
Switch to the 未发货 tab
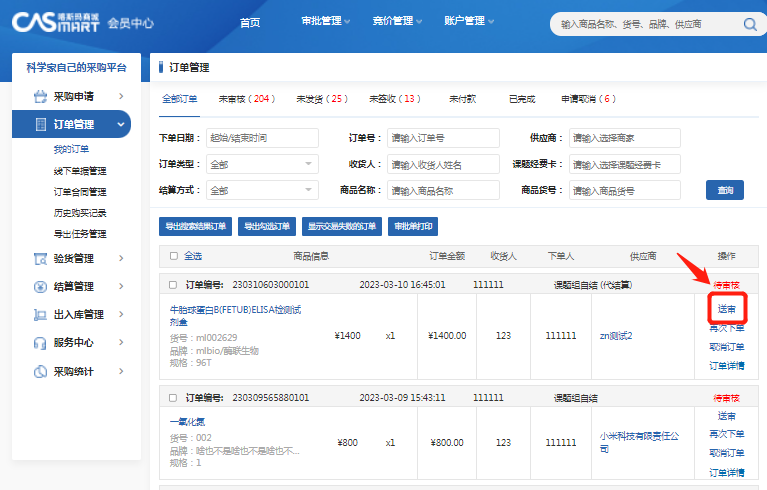[321, 99]
